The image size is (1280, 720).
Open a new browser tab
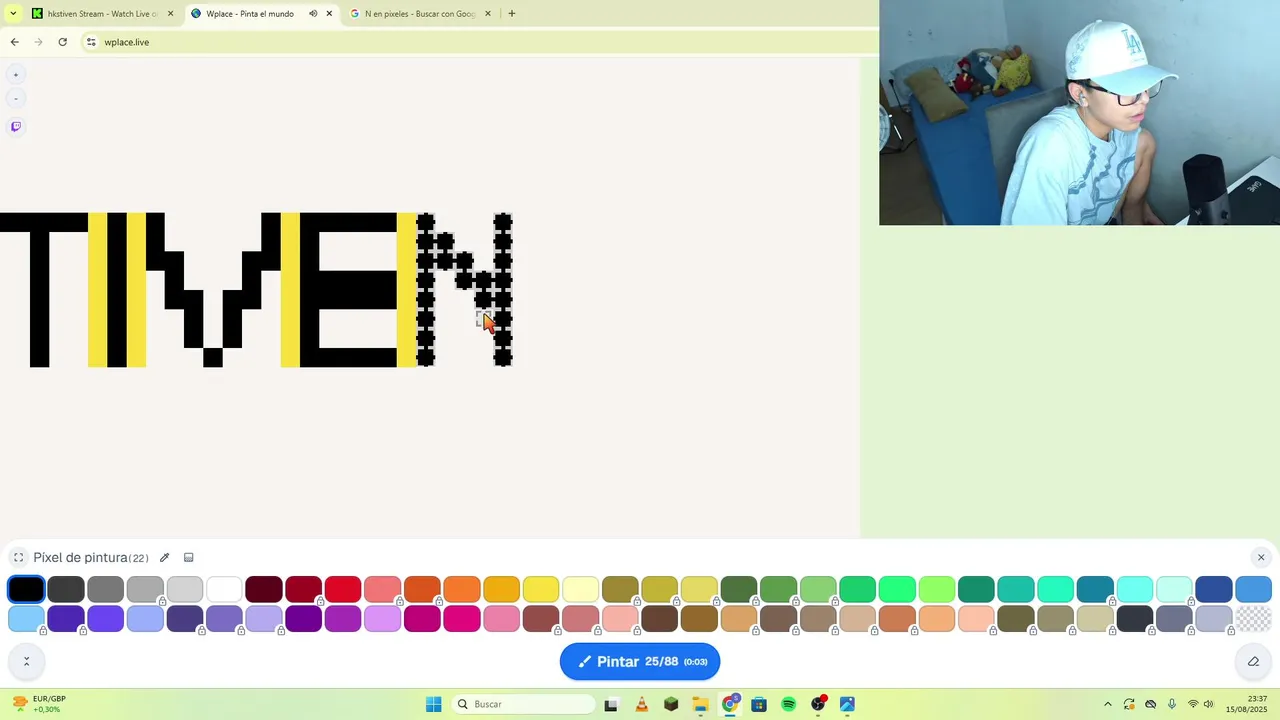512,14
